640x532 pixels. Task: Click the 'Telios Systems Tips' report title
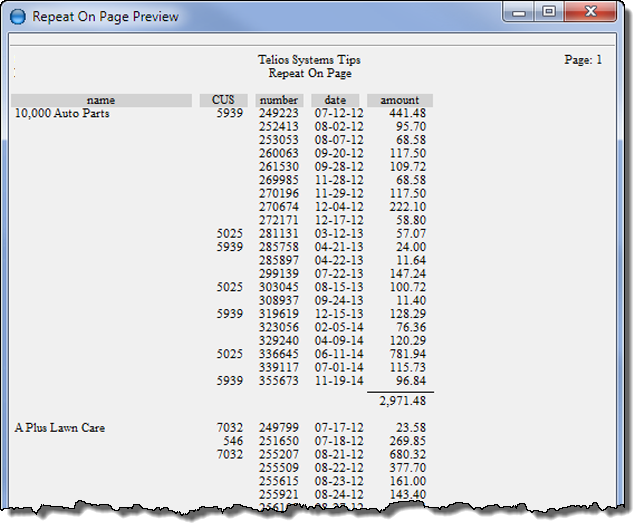pos(310,60)
